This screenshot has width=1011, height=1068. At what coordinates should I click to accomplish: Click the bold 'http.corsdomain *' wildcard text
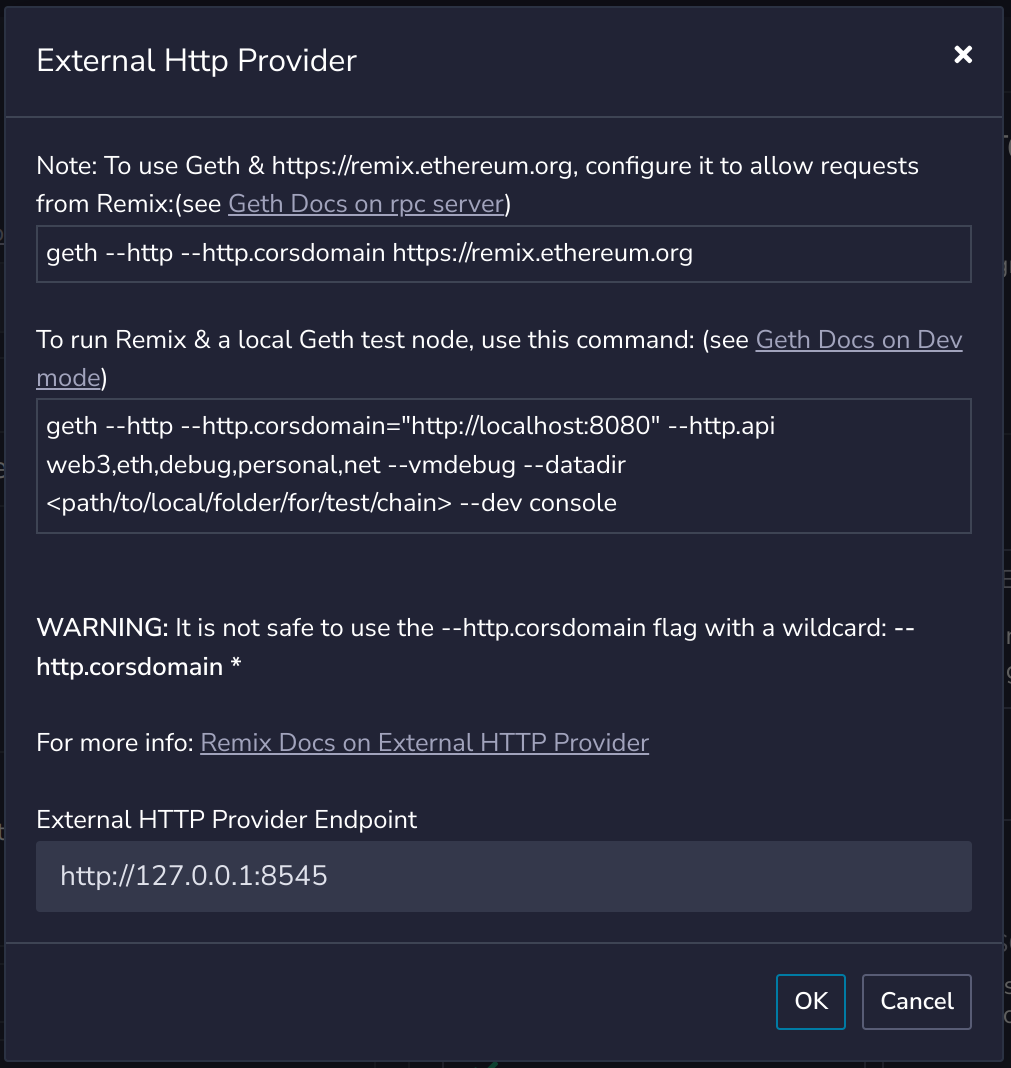pyautogui.click(x=138, y=666)
